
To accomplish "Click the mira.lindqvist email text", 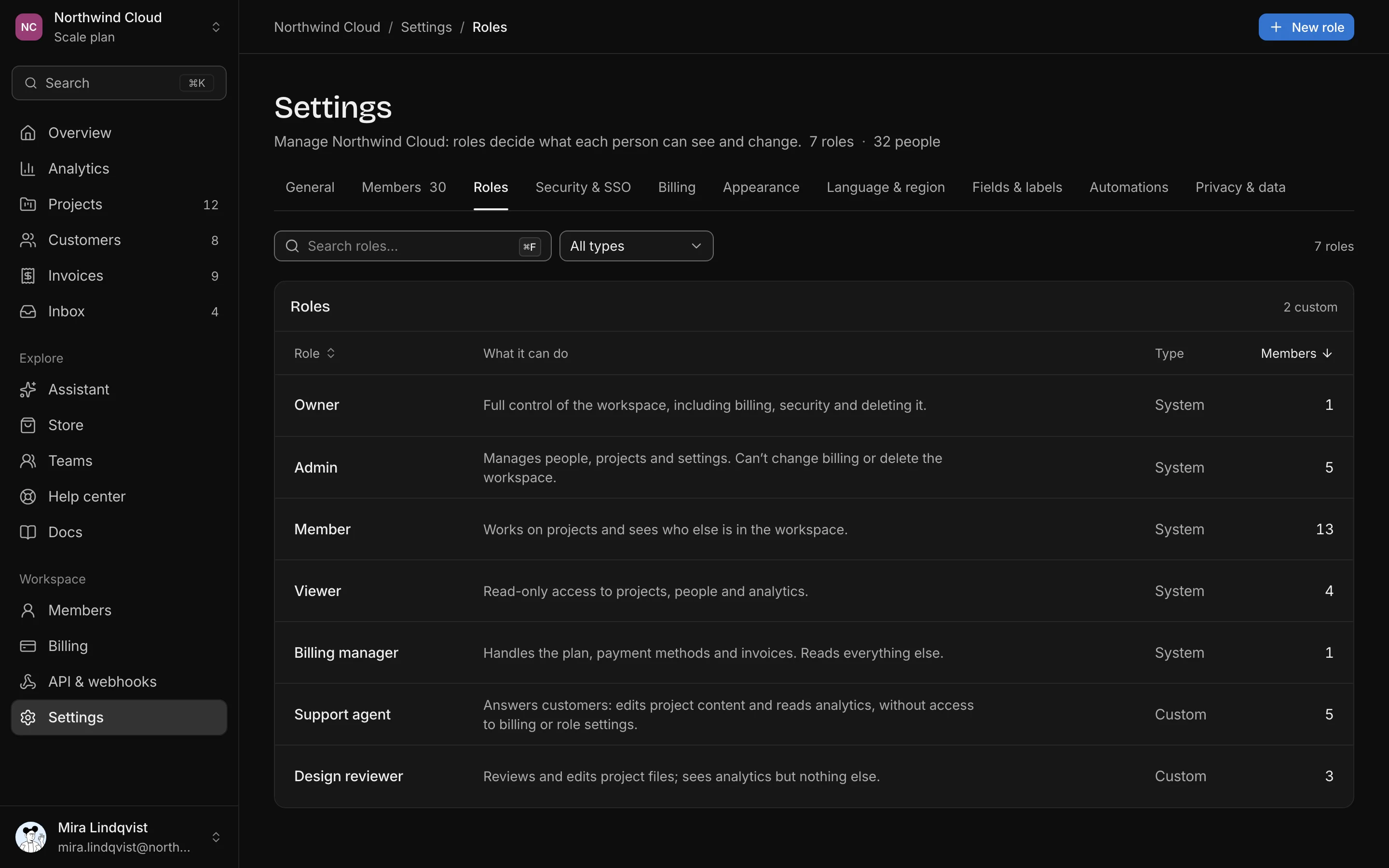I will pos(124,847).
